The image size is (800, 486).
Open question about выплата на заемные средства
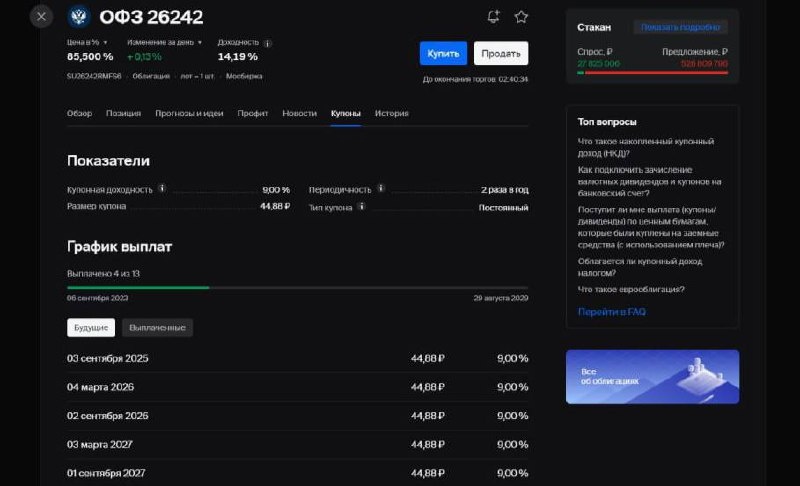pyautogui.click(x=651, y=227)
